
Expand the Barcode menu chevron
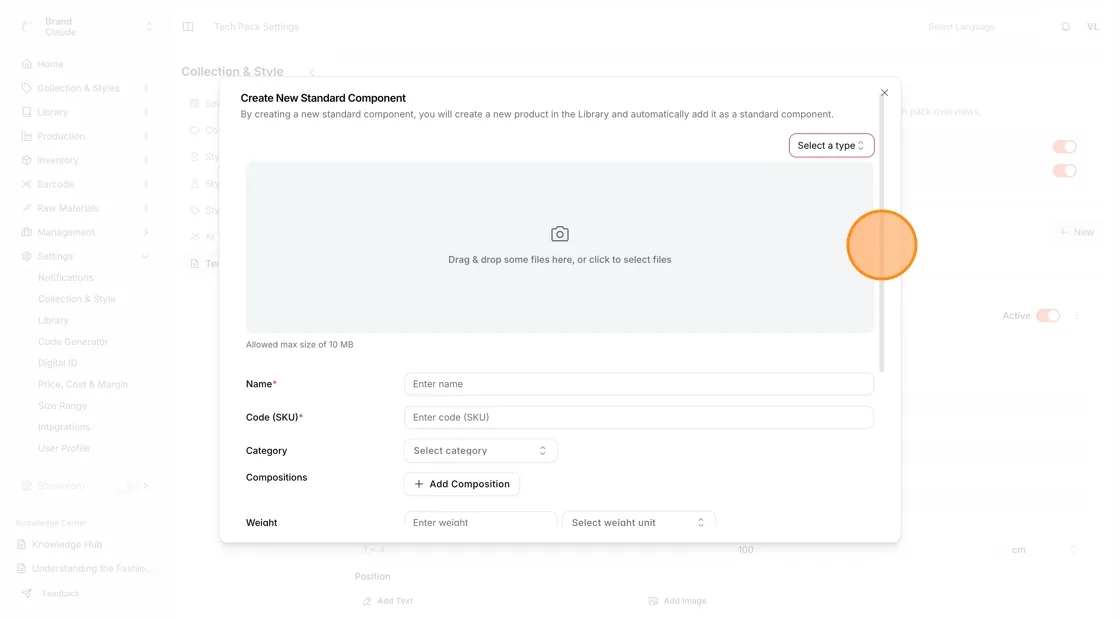(x=146, y=184)
